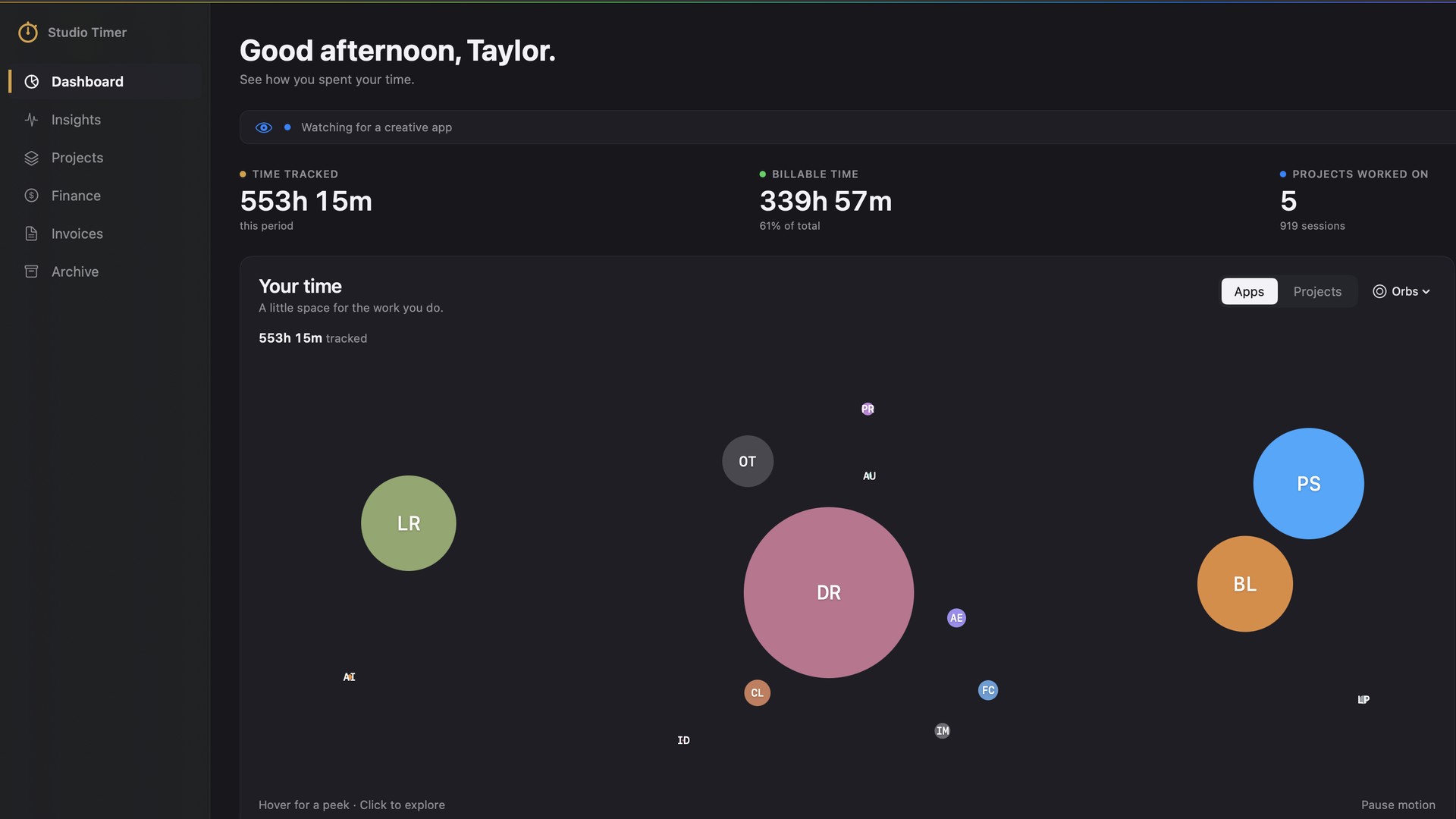This screenshot has height=819, width=1456.
Task: Click the blue FC orb
Action: tap(988, 690)
